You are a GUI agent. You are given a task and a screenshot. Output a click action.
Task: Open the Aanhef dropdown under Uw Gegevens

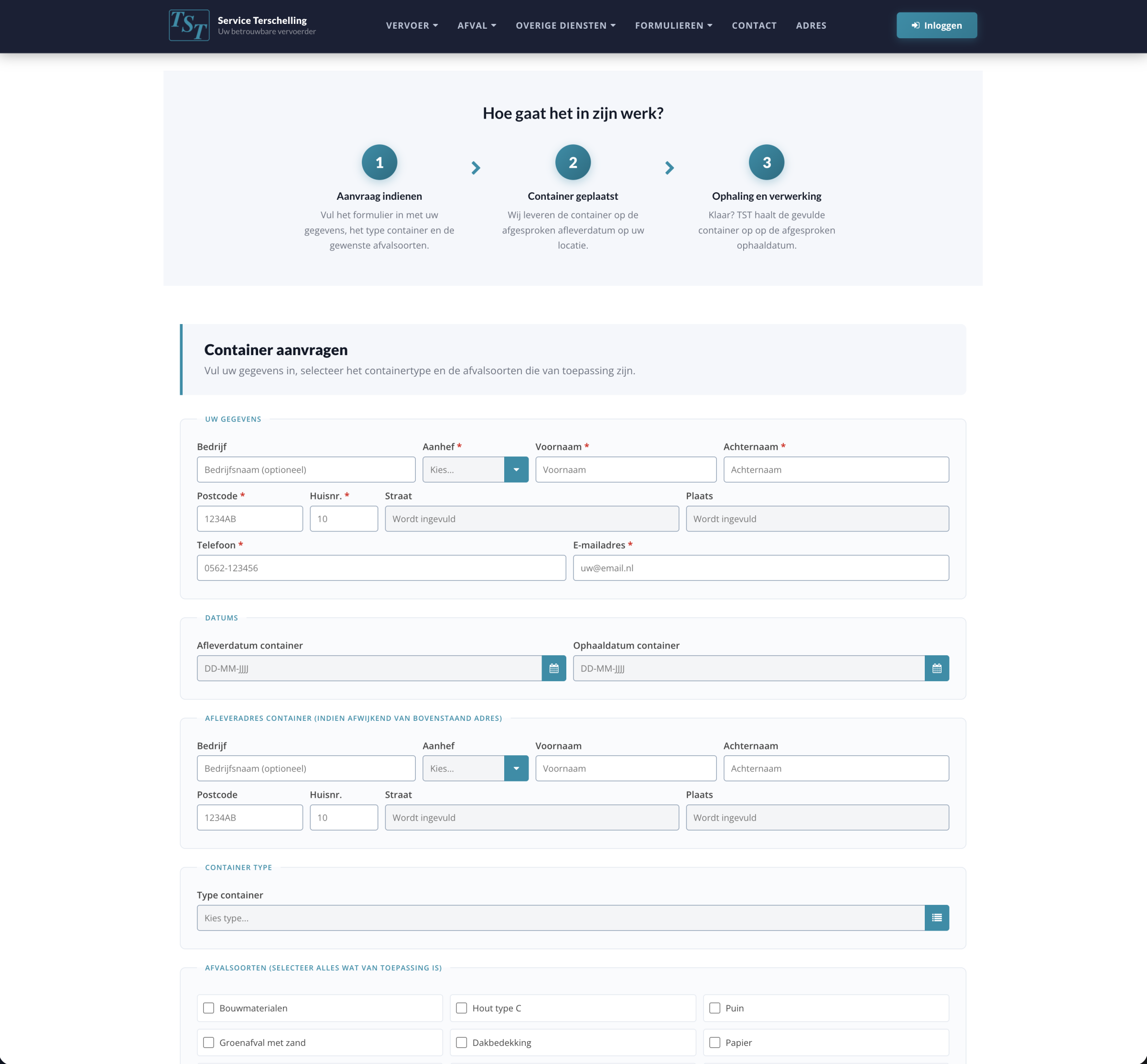click(516, 469)
